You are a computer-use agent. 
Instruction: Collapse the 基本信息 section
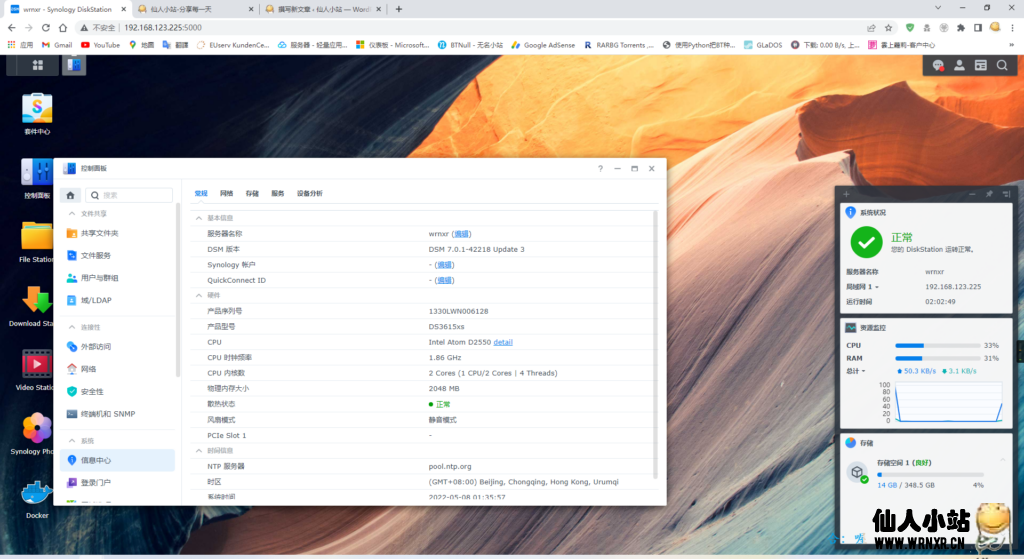click(x=199, y=217)
